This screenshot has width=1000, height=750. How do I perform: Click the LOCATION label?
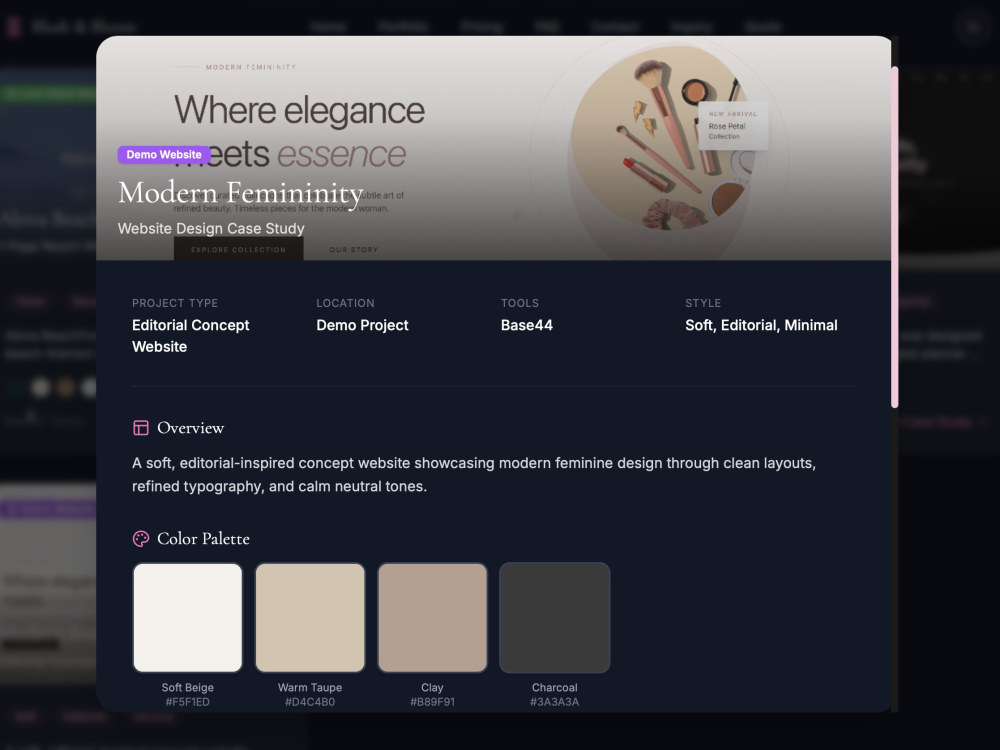(346, 303)
